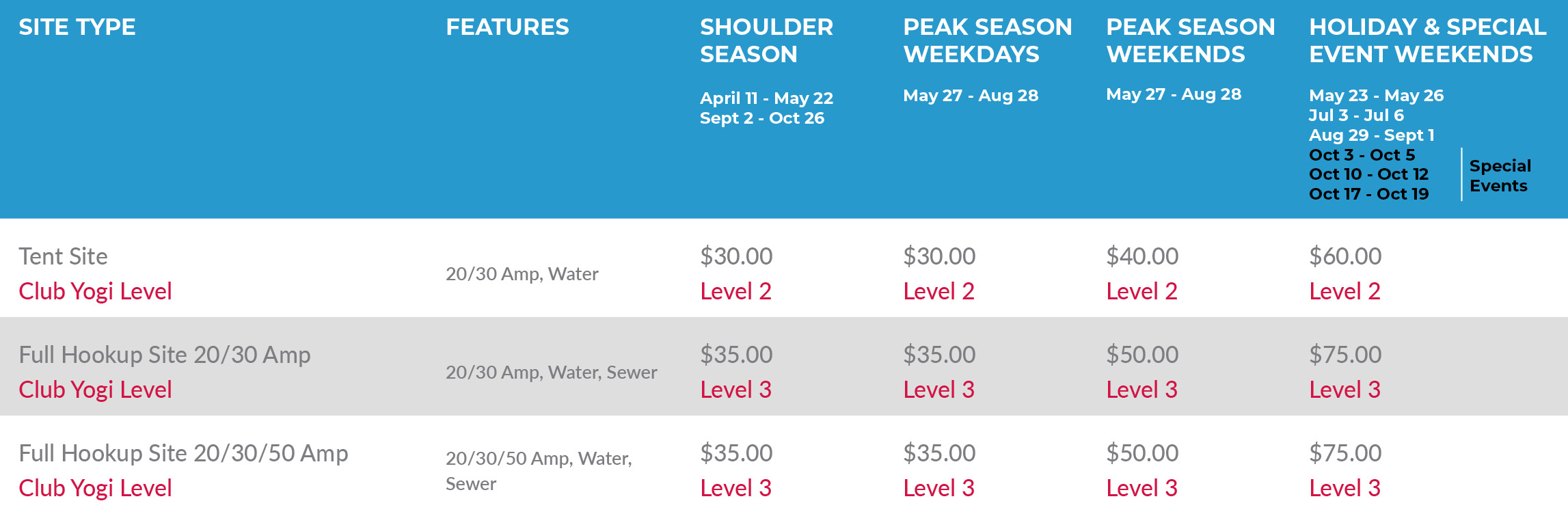Select the SHOULDER SEASON column header

click(766, 40)
